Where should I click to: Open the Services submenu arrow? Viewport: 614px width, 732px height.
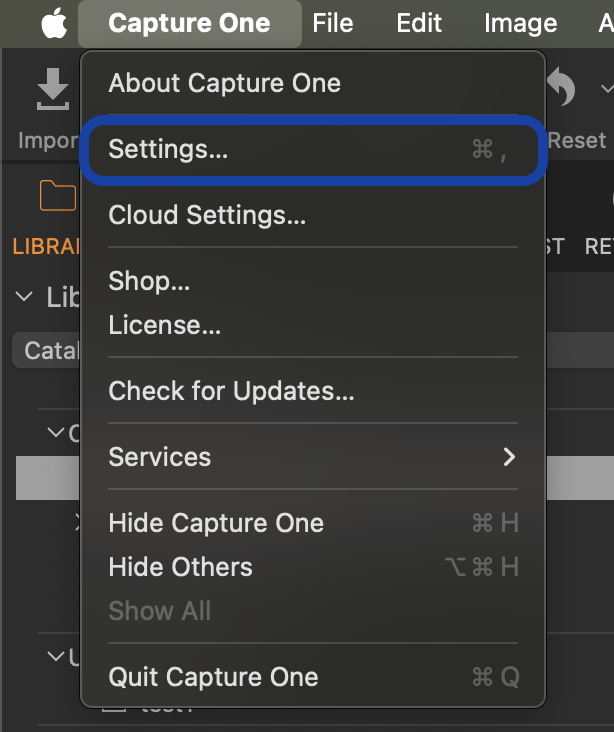(509, 457)
